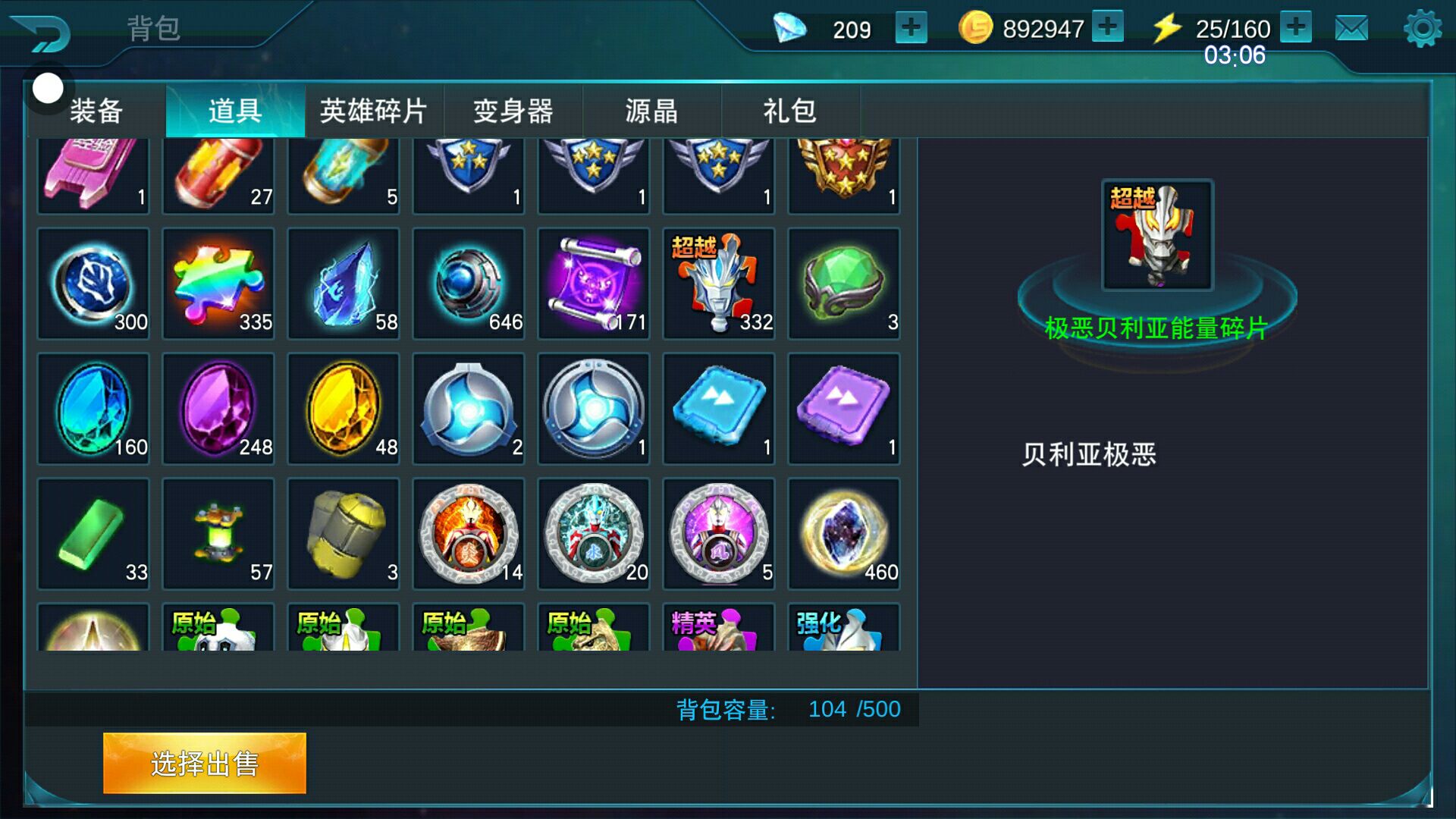Click the 选择出售 button

(205, 763)
